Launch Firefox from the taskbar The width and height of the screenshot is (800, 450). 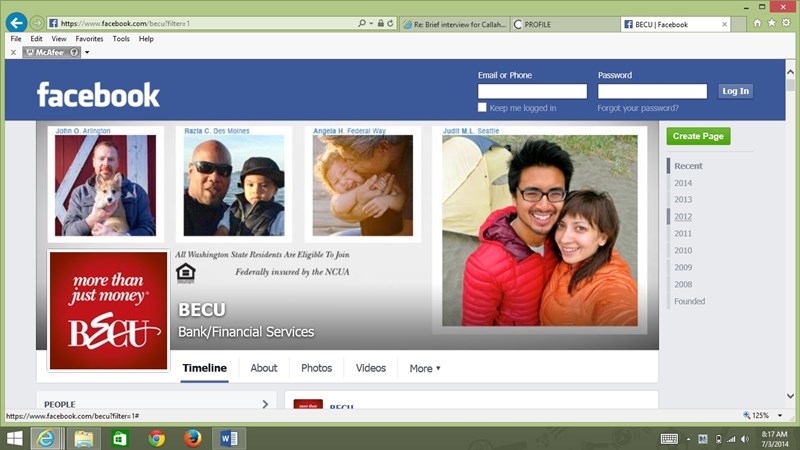pyautogui.click(x=192, y=438)
